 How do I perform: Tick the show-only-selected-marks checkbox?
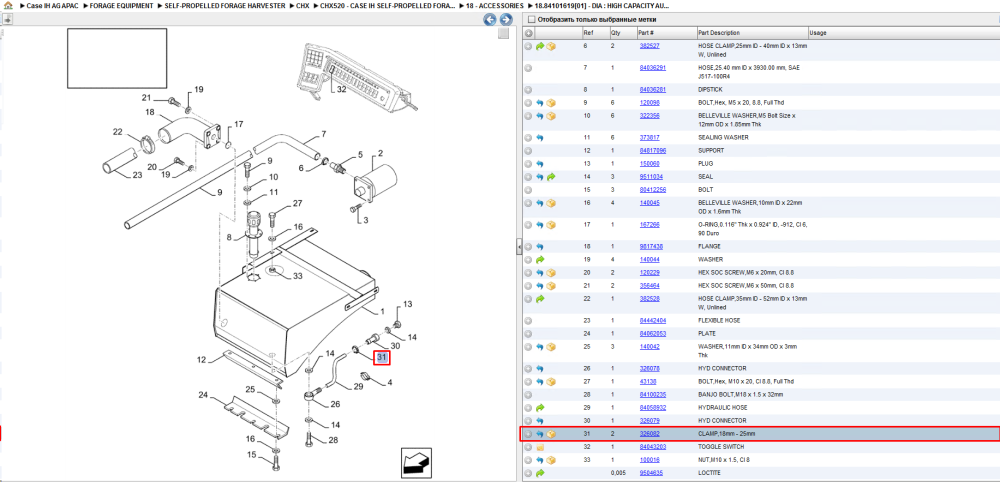click(x=531, y=20)
